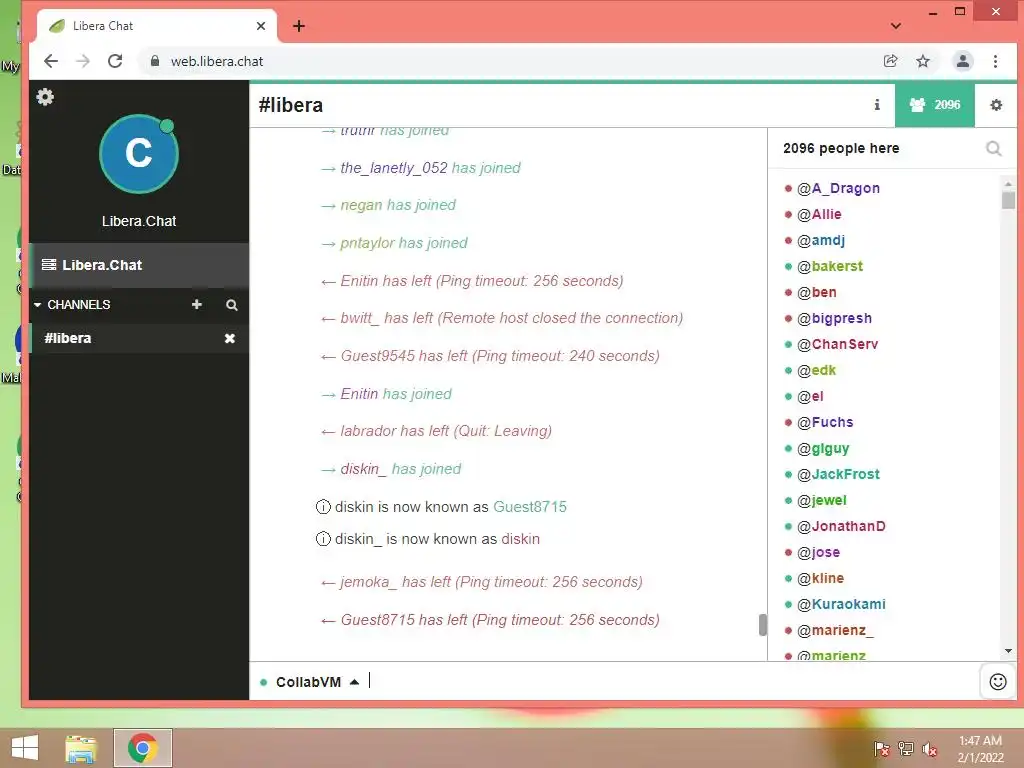
Task: Click the chat messages scrollbar thumb
Action: coord(762,625)
